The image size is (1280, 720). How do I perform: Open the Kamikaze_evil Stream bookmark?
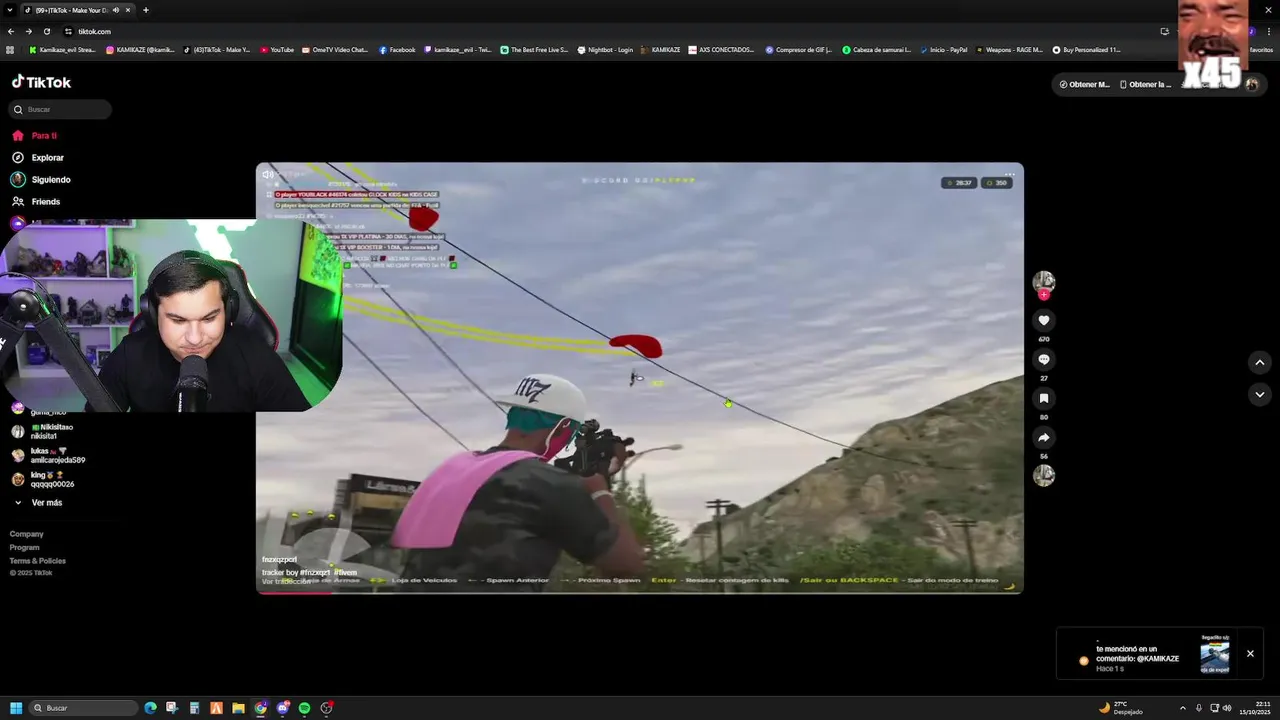[63, 49]
